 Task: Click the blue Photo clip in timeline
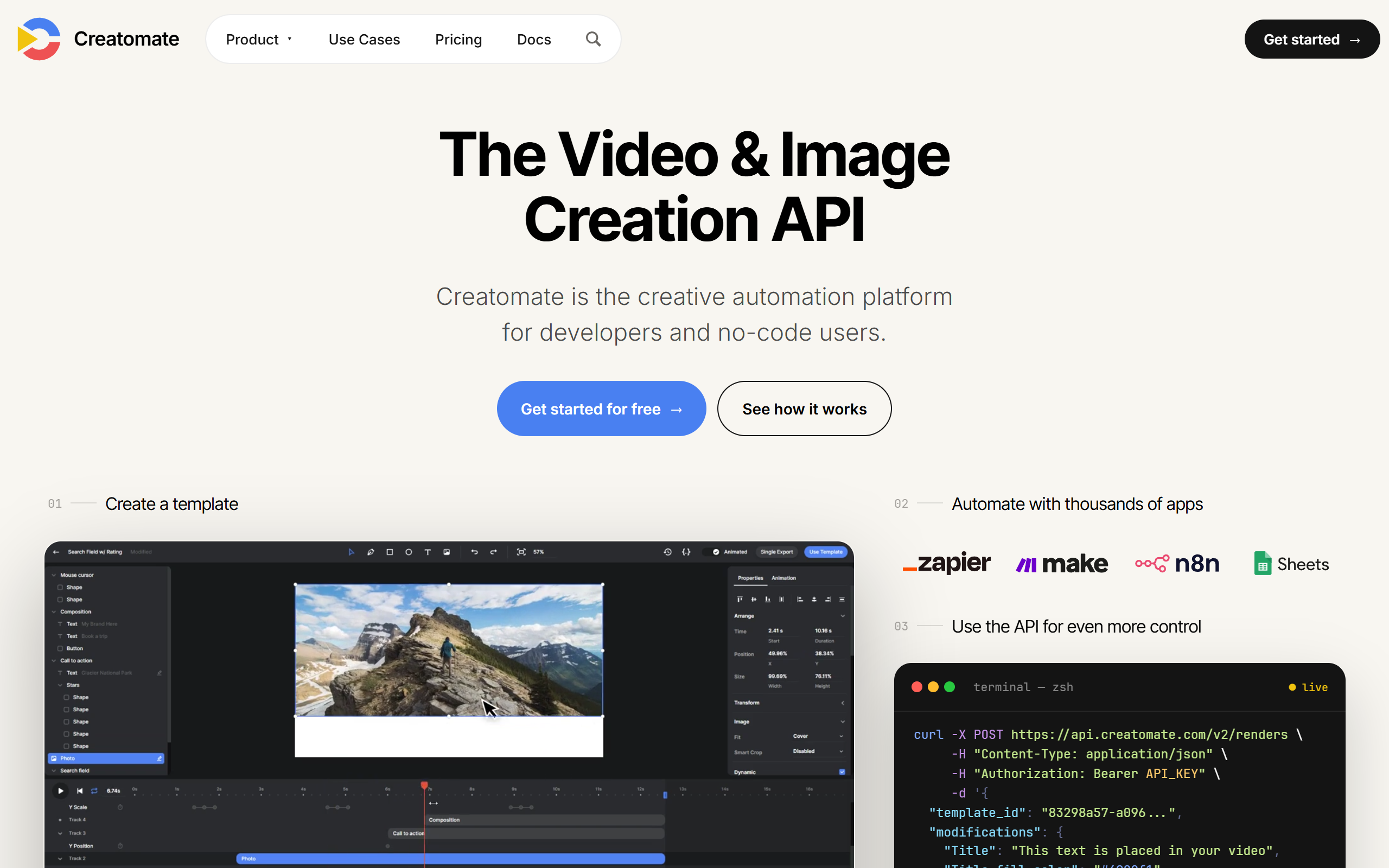450,858
